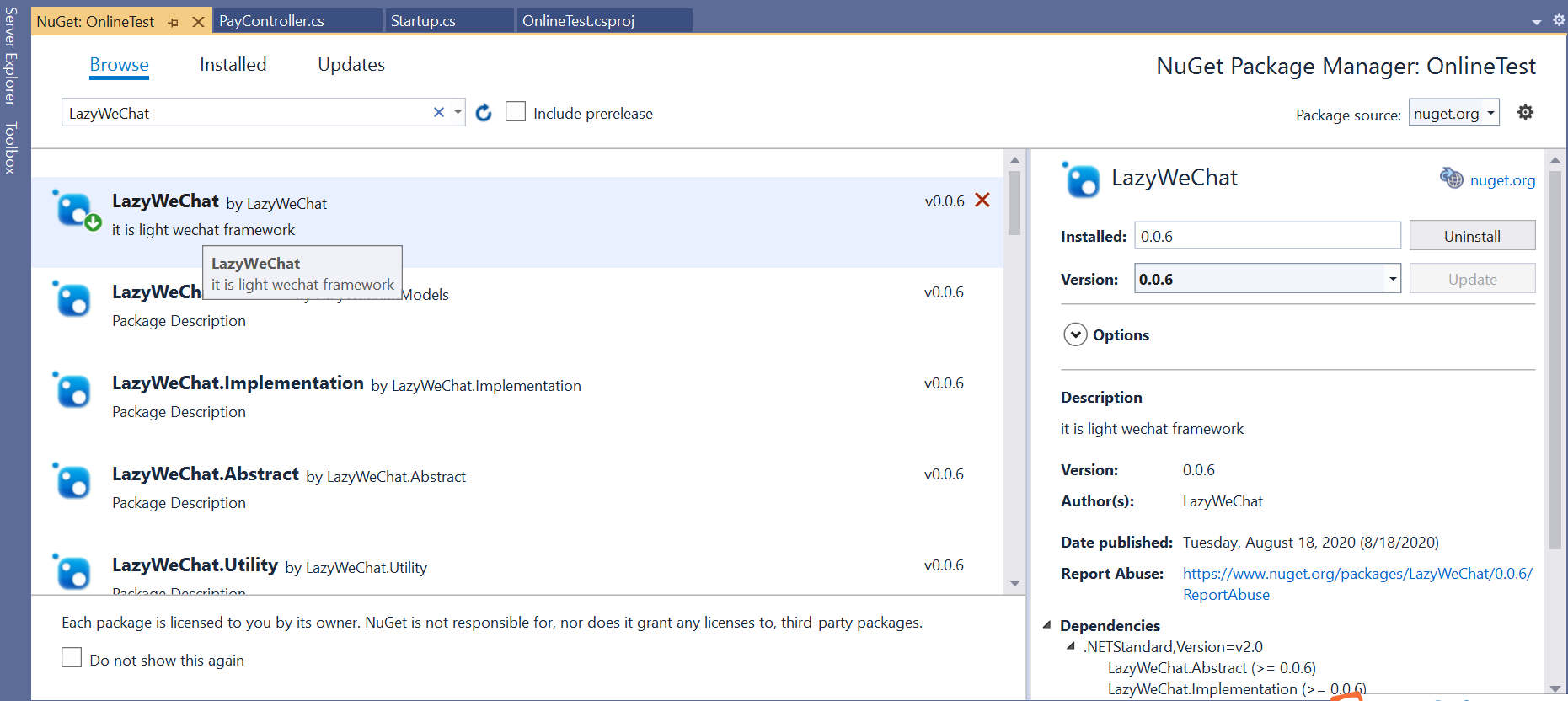Open the Toolbox side panel
The height and width of the screenshot is (701, 1568).
[x=10, y=147]
